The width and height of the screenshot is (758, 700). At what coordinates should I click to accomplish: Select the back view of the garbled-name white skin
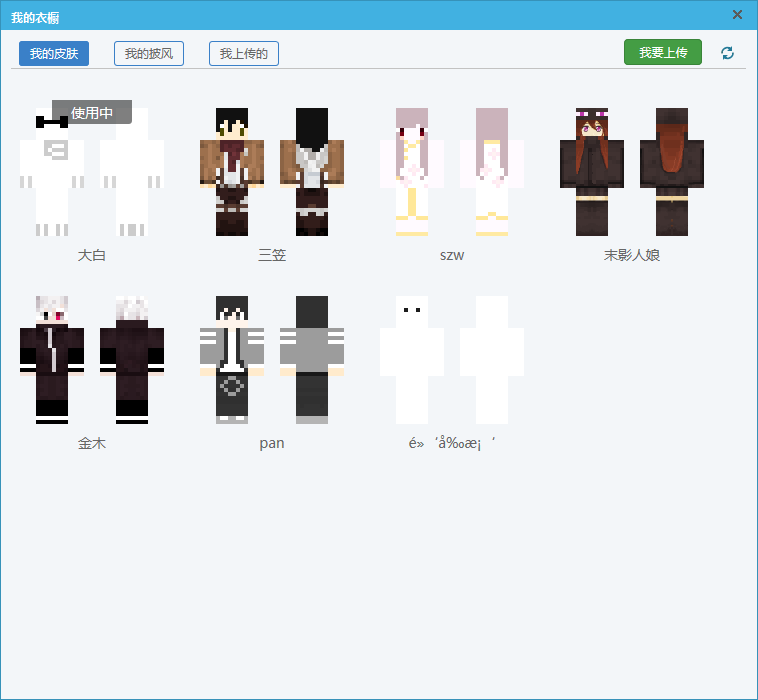tap(492, 360)
